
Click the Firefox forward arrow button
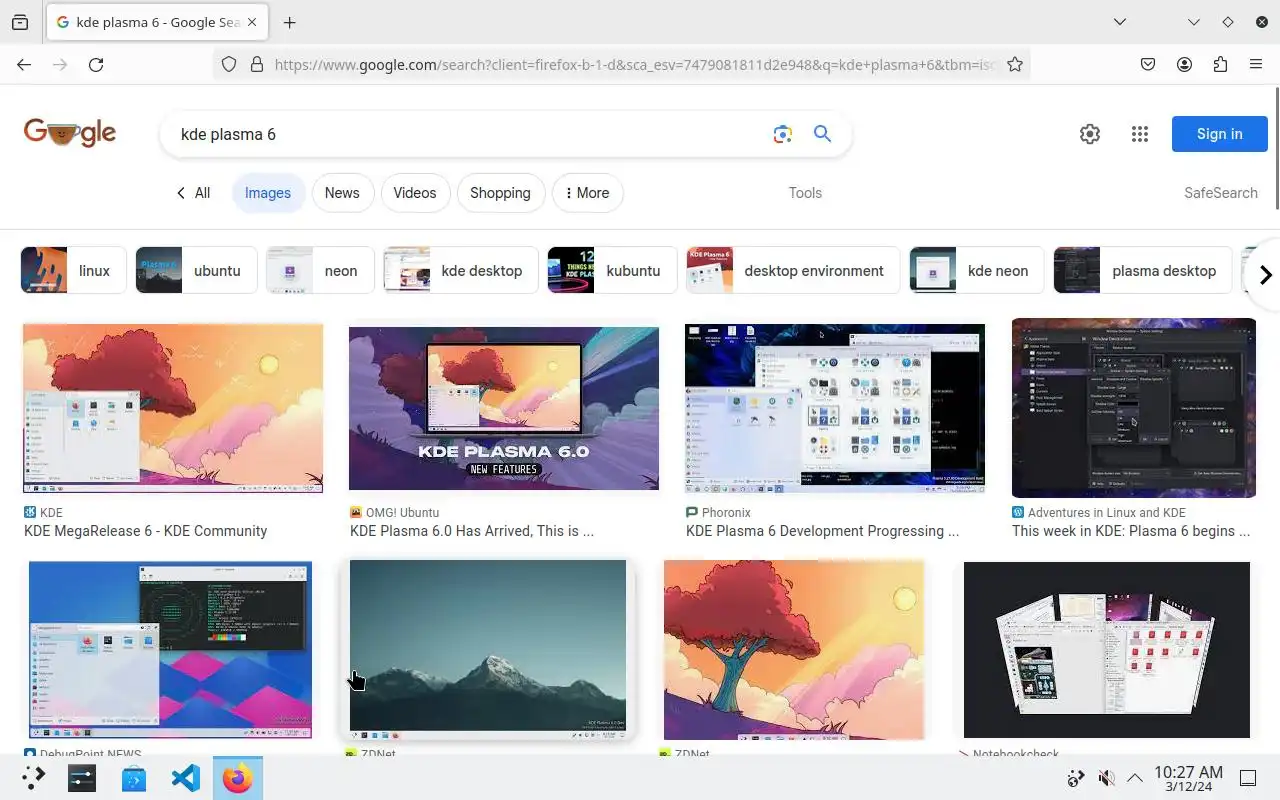click(60, 64)
